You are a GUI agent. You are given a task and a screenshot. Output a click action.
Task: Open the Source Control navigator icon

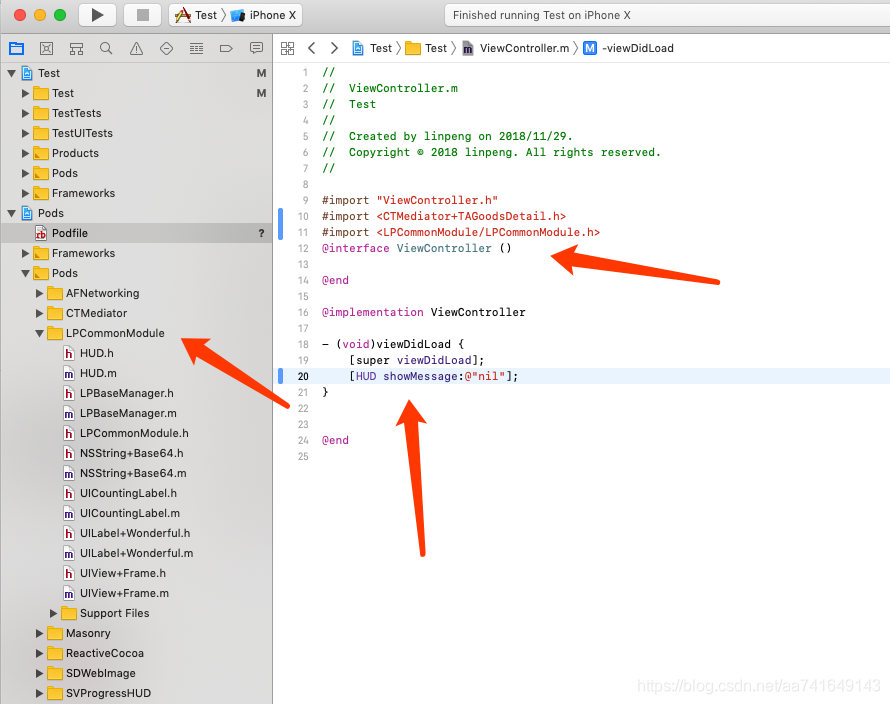(47, 48)
